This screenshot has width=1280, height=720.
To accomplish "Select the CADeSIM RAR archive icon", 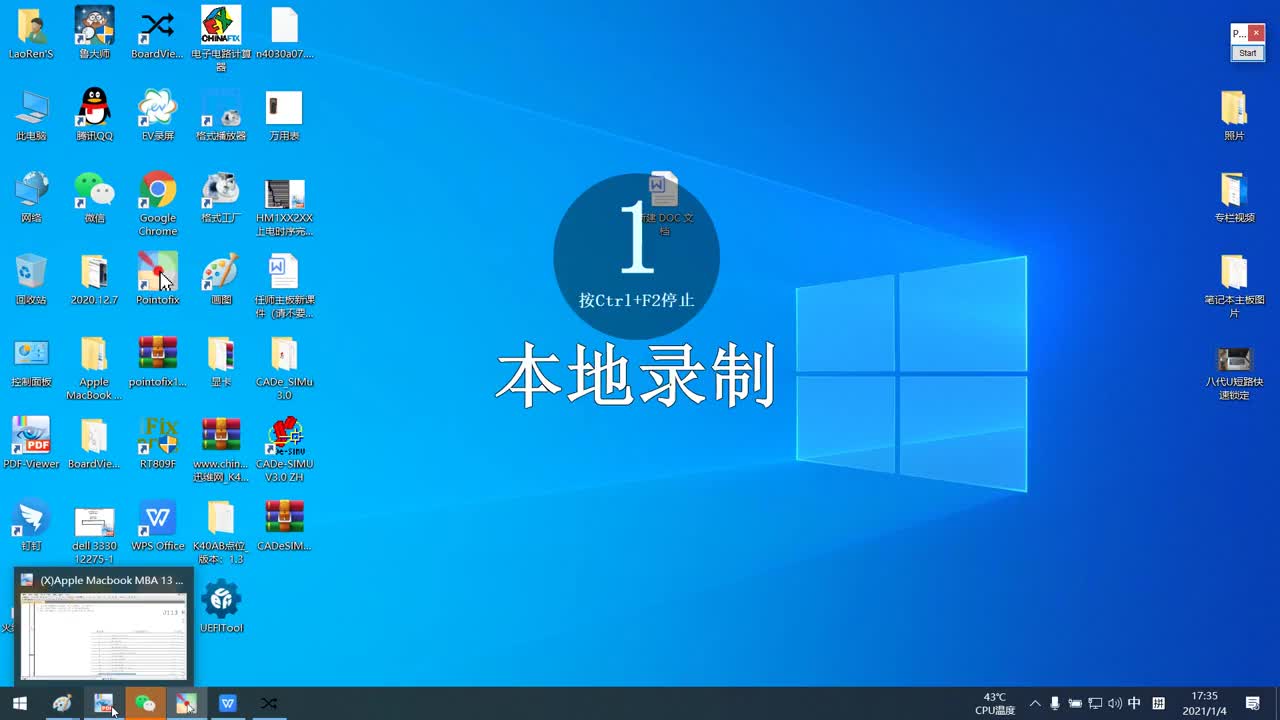I will click(x=284, y=525).
